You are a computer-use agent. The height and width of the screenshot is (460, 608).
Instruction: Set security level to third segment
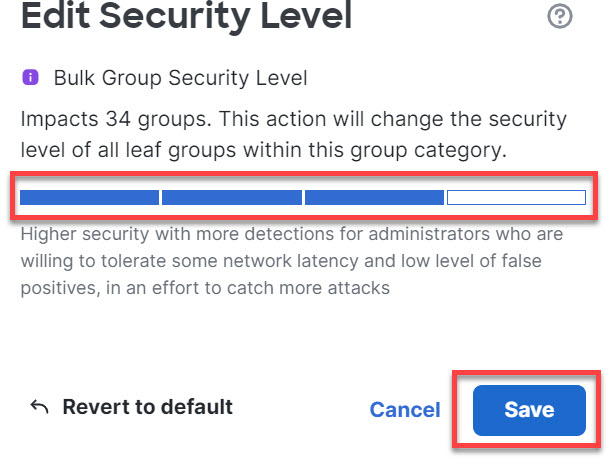click(x=374, y=197)
